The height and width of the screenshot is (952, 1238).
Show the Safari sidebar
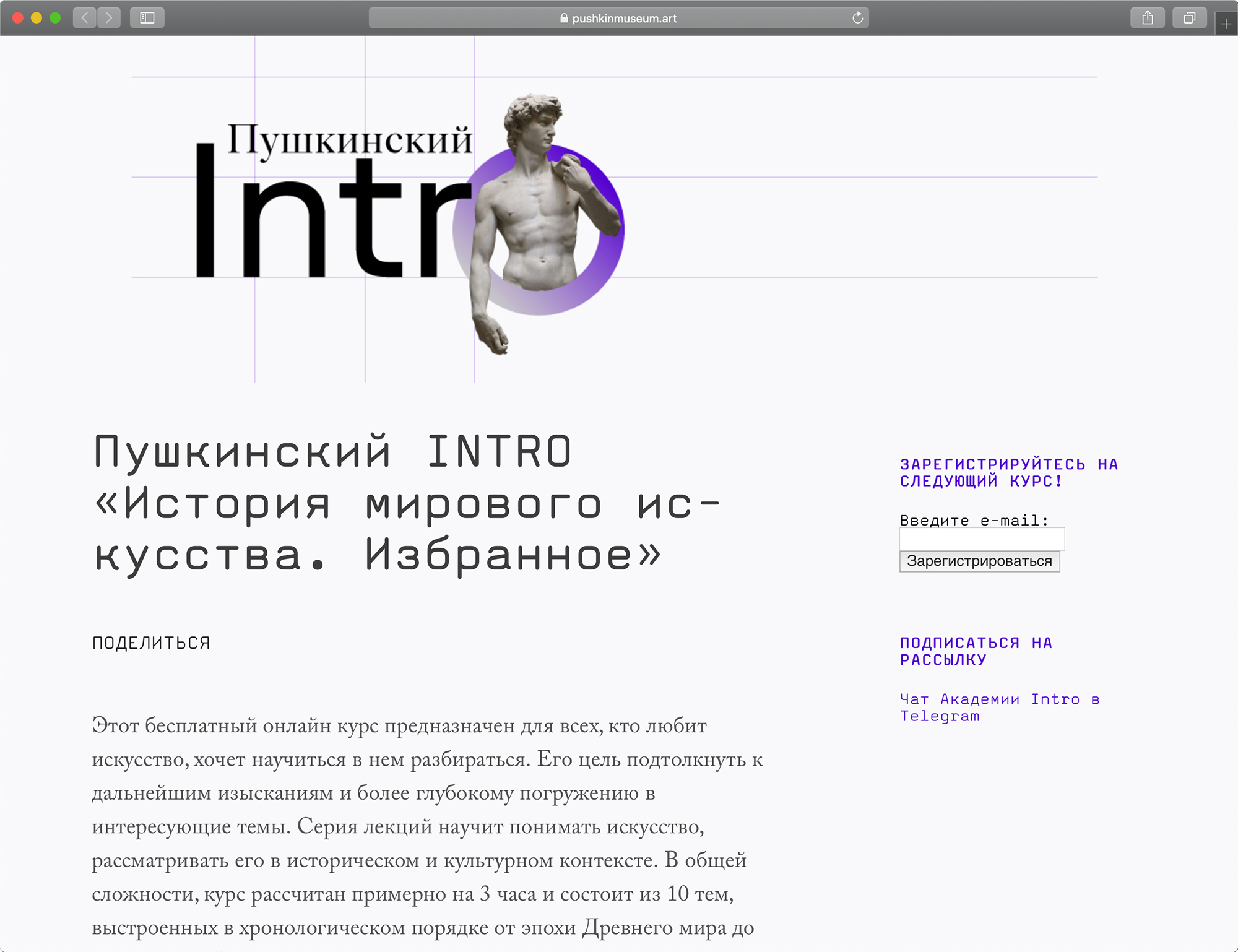point(147,18)
